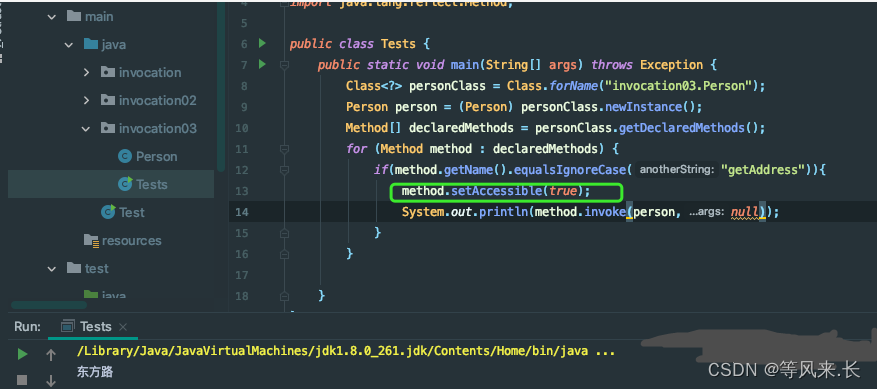Collapse the java source folder chevron
The image size is (877, 389).
pyautogui.click(x=69, y=45)
